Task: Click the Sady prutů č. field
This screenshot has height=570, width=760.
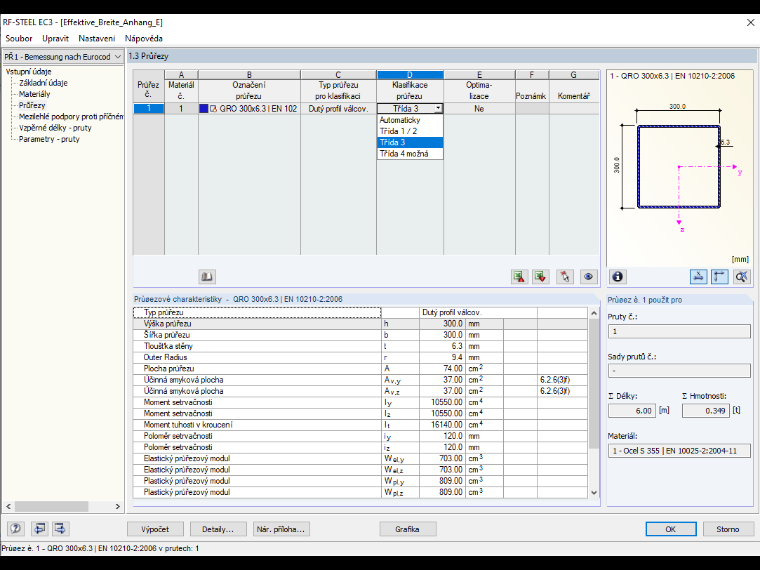Action: [679, 371]
